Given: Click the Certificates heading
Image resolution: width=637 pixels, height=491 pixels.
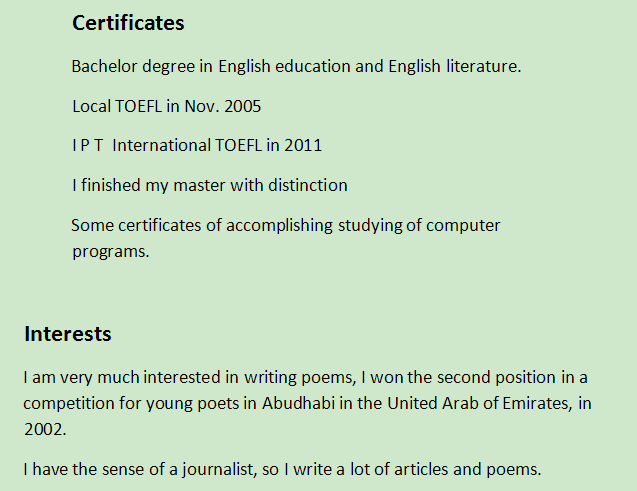Looking at the screenshot, I should [x=128, y=23].
